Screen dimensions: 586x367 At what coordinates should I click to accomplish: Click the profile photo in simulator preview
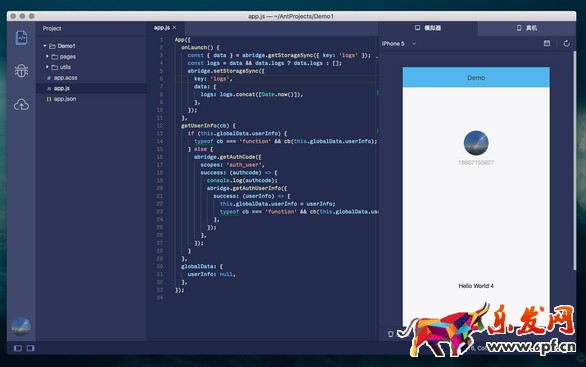pyautogui.click(x=476, y=143)
